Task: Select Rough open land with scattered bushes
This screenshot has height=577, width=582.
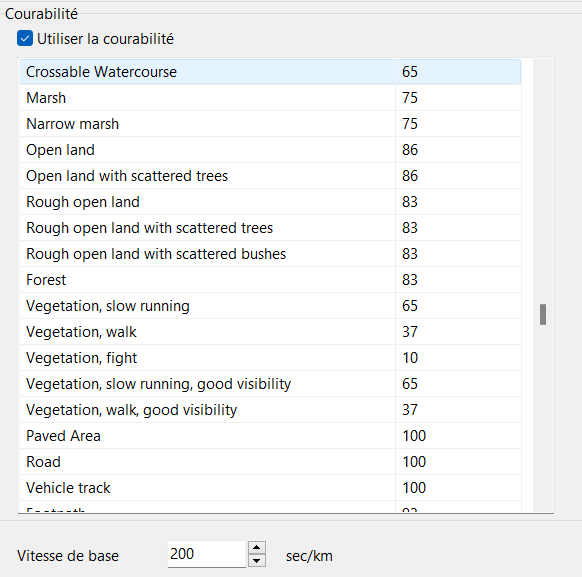Action: (x=270, y=253)
